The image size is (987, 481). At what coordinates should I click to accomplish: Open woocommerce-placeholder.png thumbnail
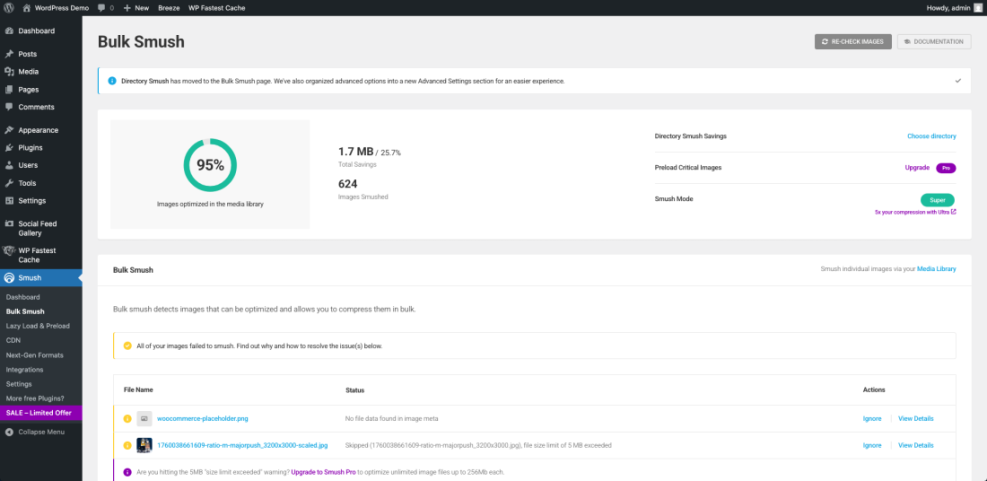(145, 419)
